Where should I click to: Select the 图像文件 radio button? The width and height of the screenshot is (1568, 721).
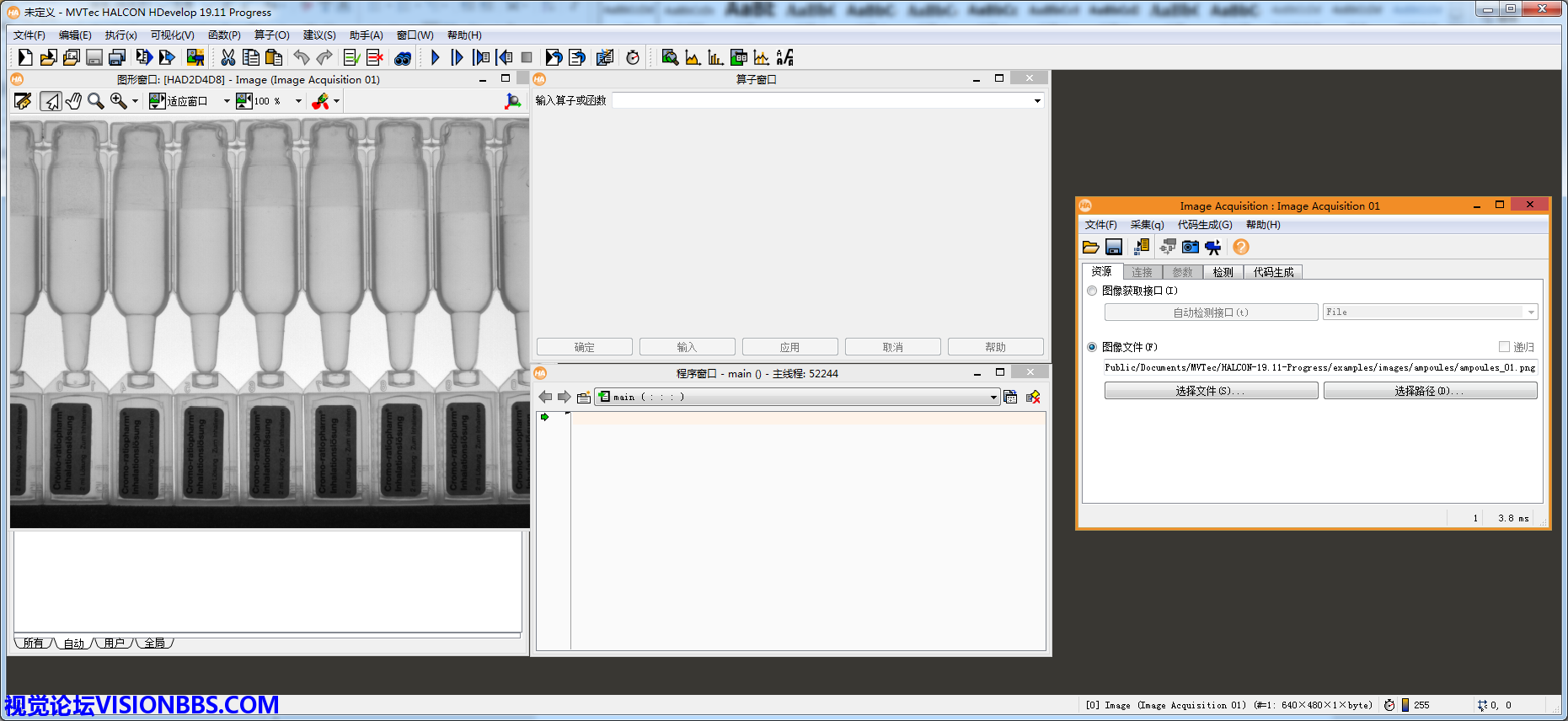(x=1092, y=347)
